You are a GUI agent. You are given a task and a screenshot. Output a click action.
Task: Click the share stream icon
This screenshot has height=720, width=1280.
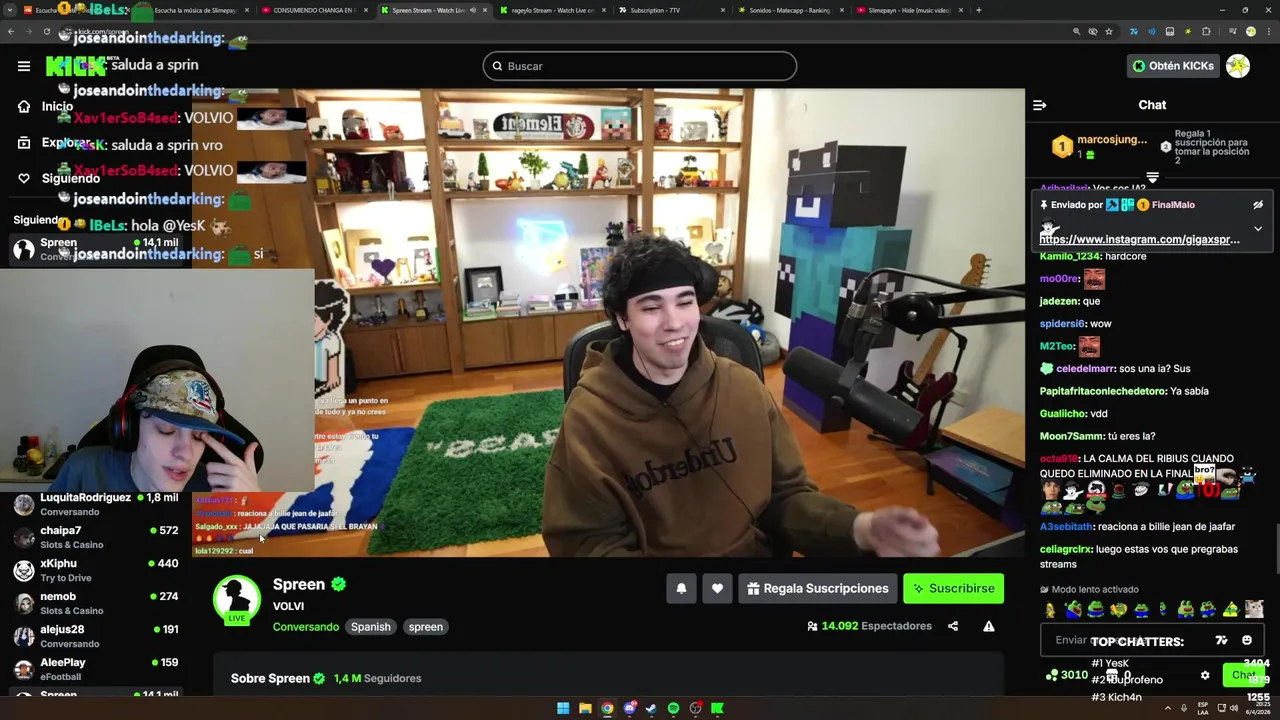point(953,626)
